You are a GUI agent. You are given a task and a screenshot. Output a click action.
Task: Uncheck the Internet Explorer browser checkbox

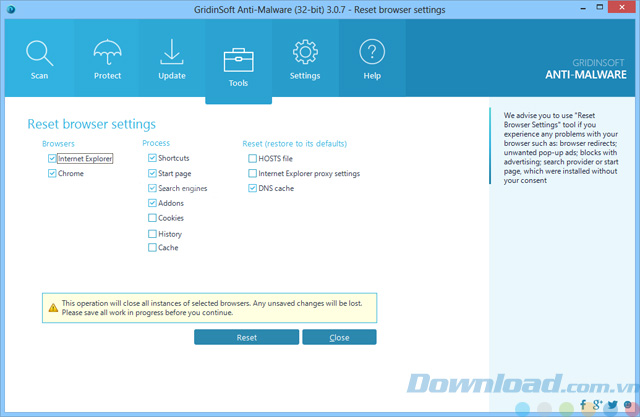click(52, 158)
